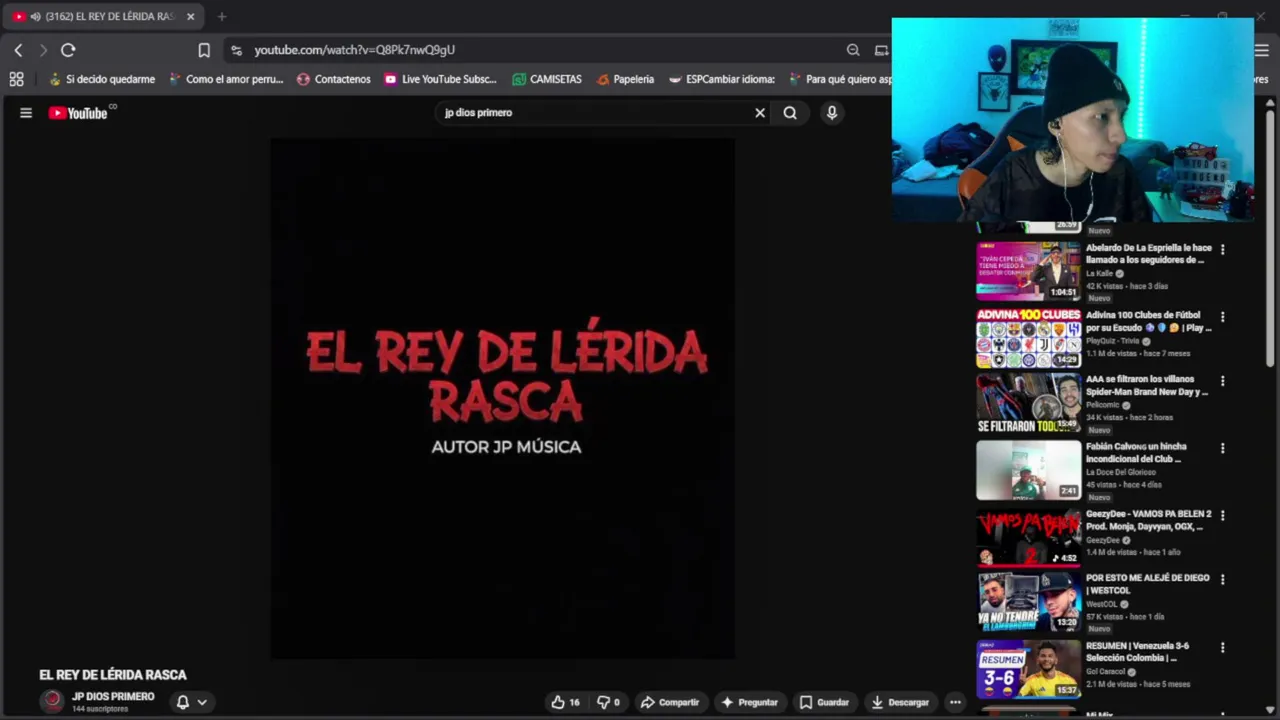Screen dimensions: 1280x720
Task: Open 'Papeleria' bookmark
Action: point(625,79)
